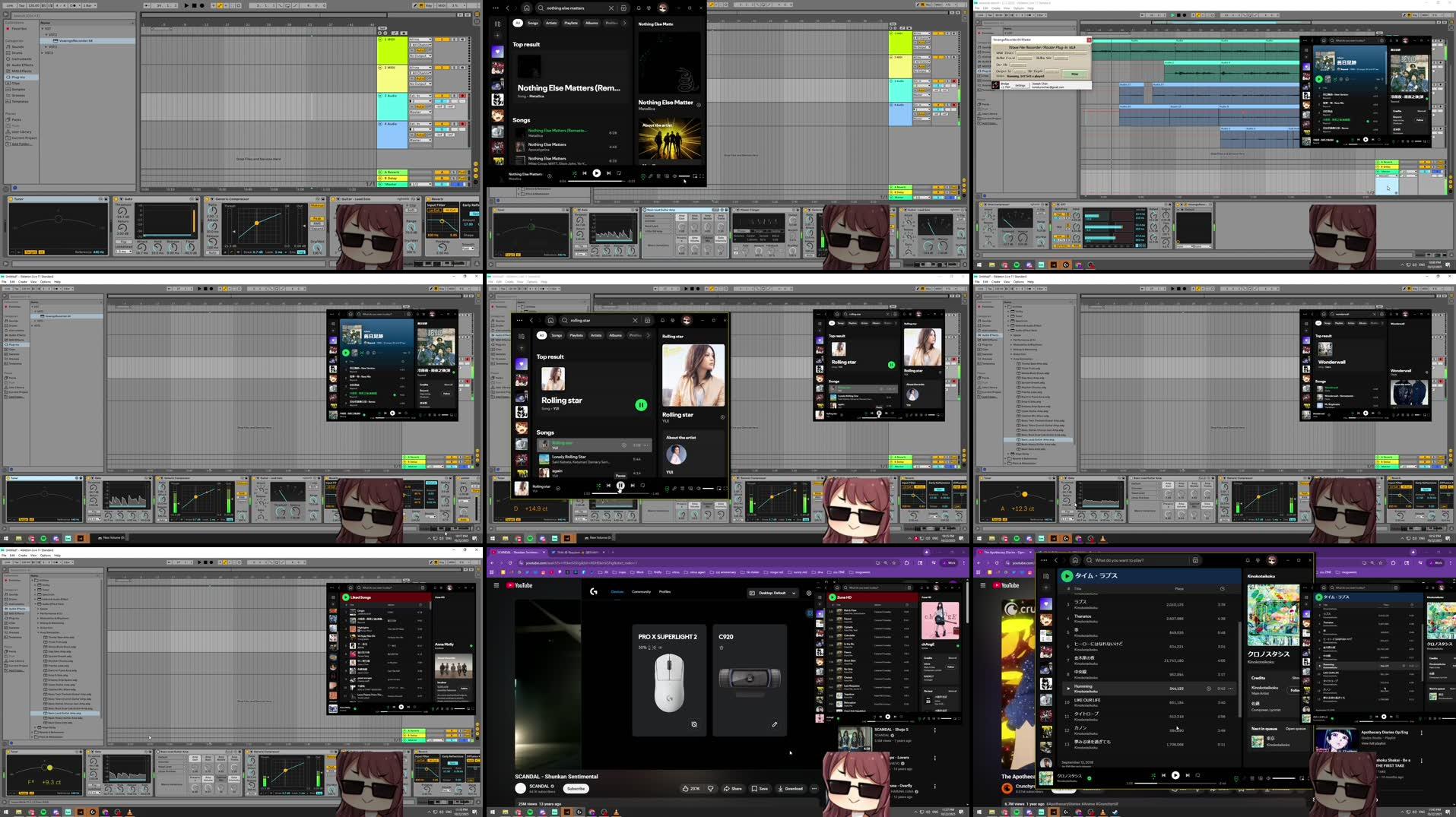Toggle the 1 MIDI track activator

point(380,40)
